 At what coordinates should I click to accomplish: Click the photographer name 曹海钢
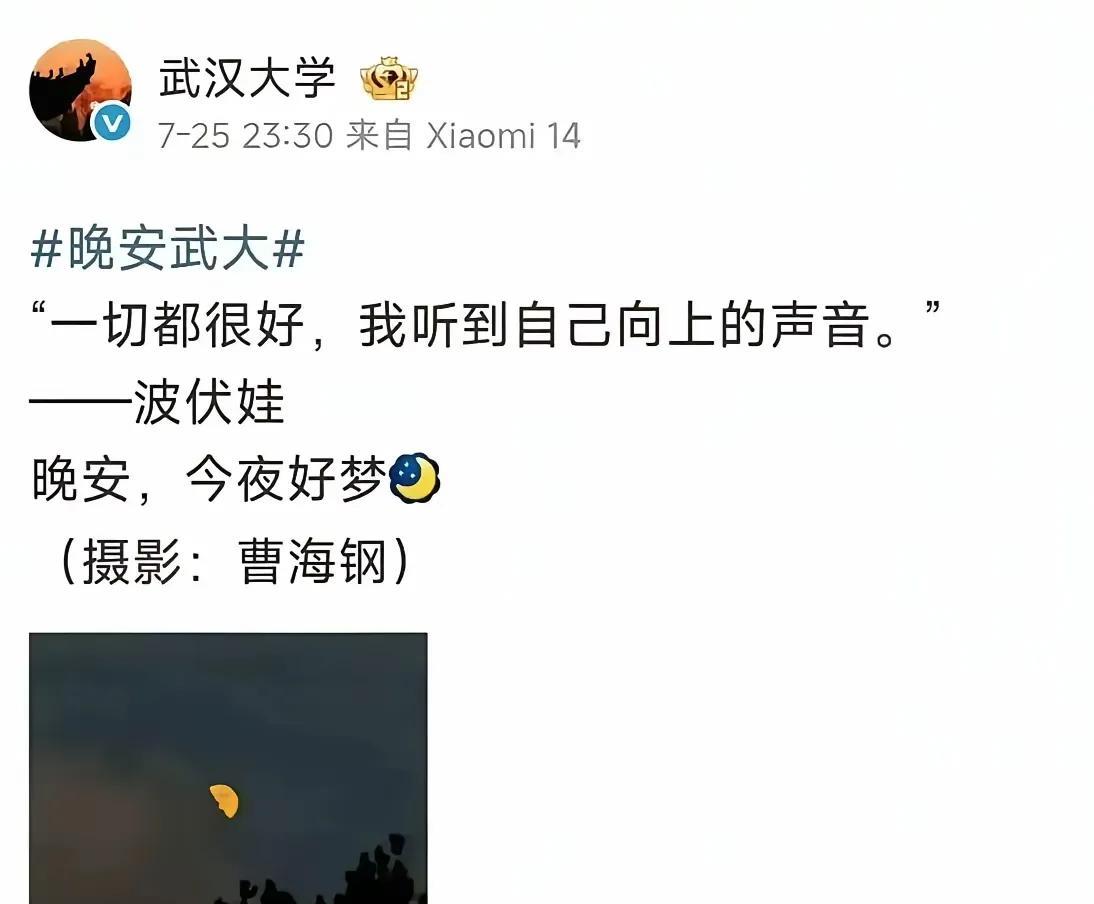point(312,561)
